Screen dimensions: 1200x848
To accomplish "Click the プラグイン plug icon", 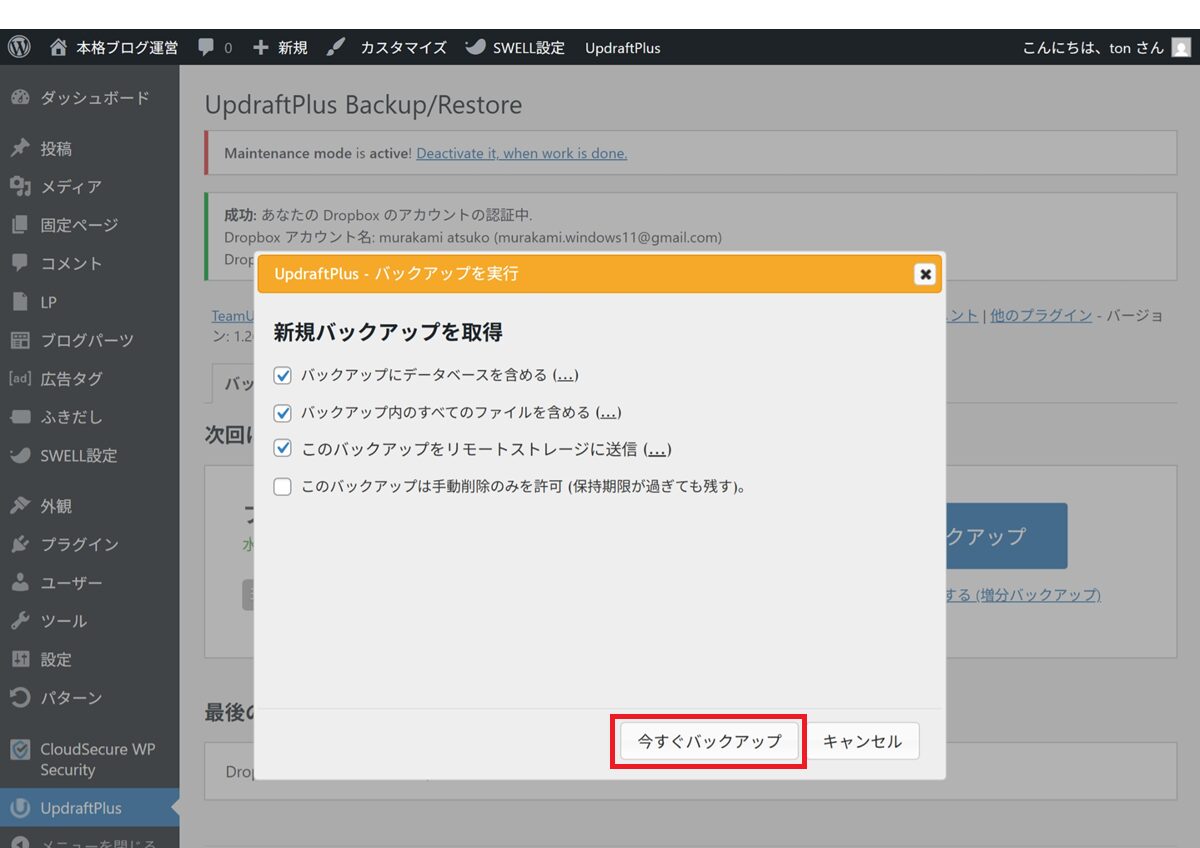I will 20,545.
